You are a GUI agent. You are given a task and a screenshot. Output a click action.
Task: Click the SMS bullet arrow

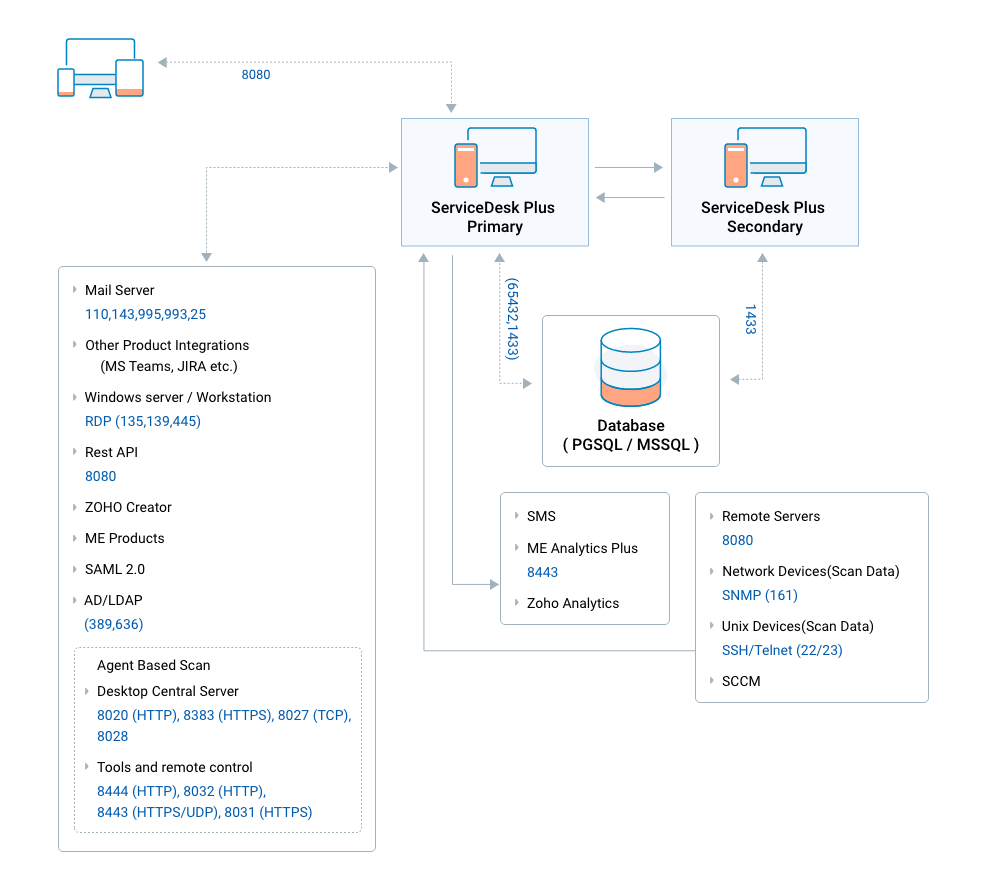click(517, 516)
